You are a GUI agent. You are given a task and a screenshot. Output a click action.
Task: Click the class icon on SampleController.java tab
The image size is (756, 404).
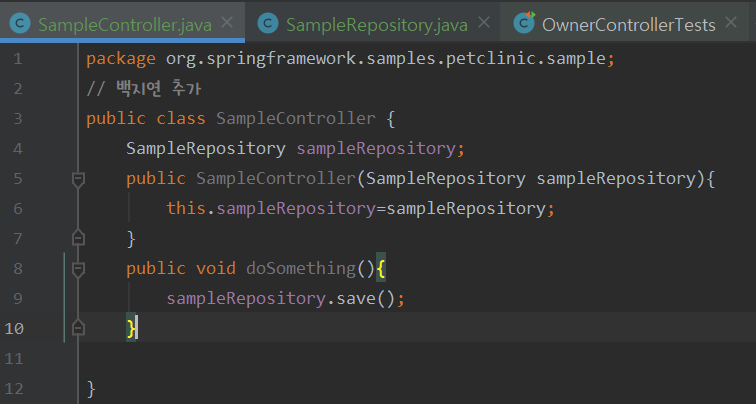(20, 23)
